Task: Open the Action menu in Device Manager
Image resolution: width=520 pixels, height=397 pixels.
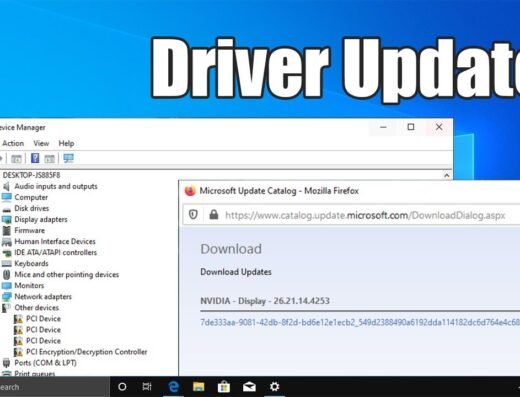Action: (13, 143)
